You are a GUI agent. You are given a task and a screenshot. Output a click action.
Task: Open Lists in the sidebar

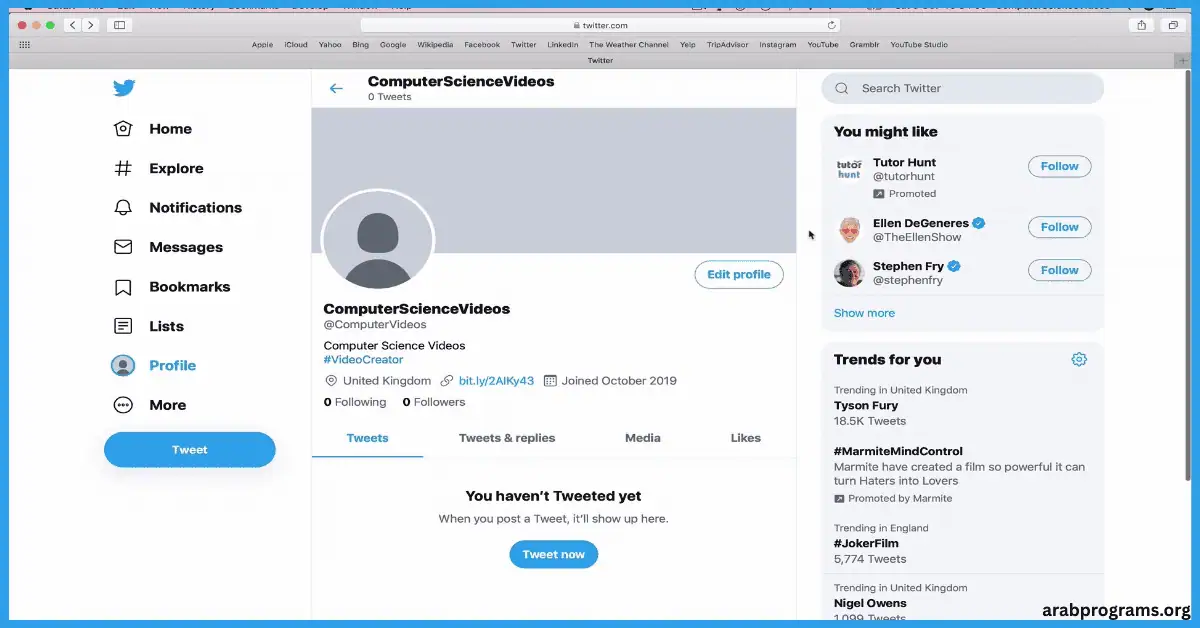(x=147, y=326)
